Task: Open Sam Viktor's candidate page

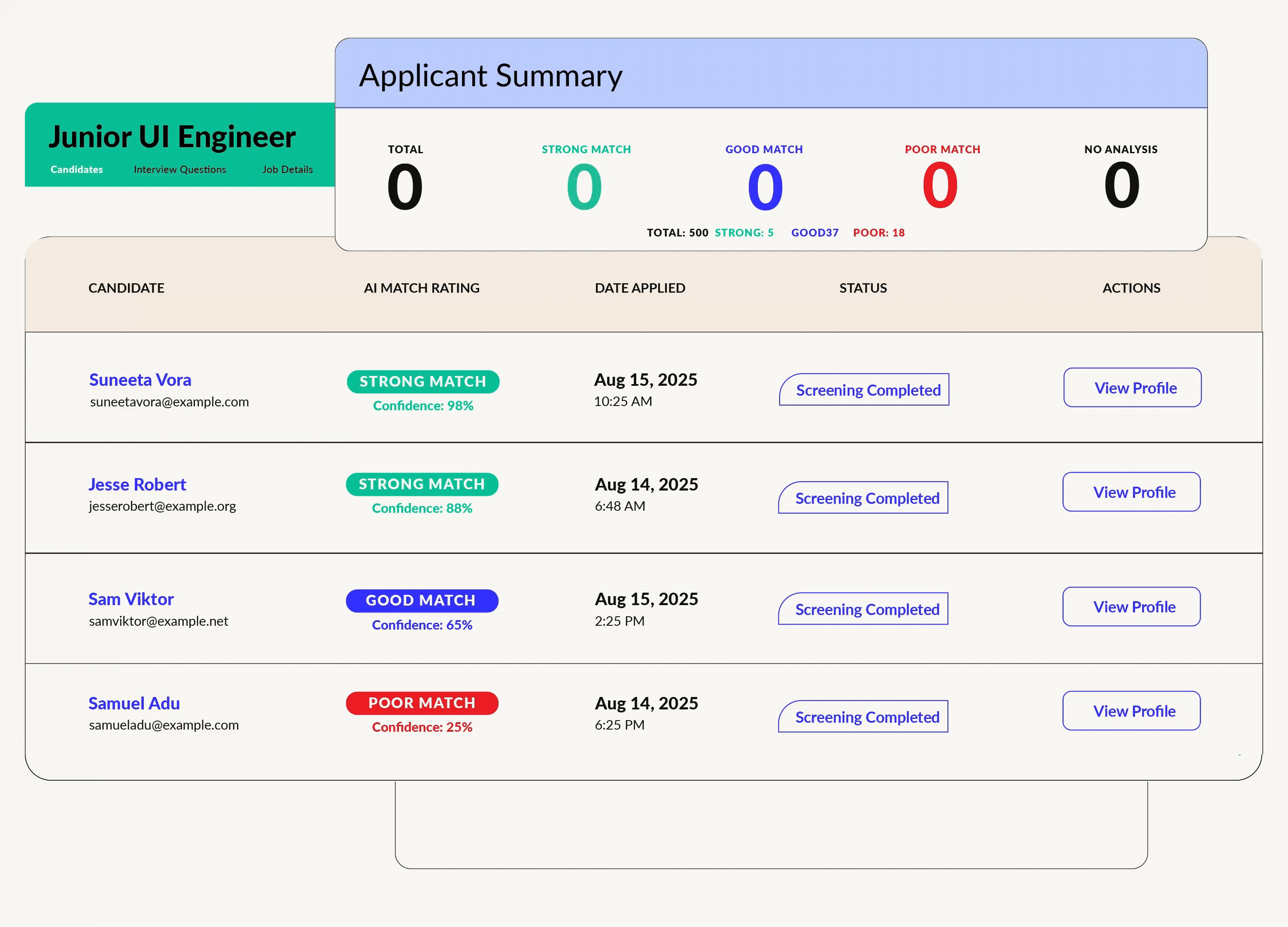Action: click(x=131, y=599)
